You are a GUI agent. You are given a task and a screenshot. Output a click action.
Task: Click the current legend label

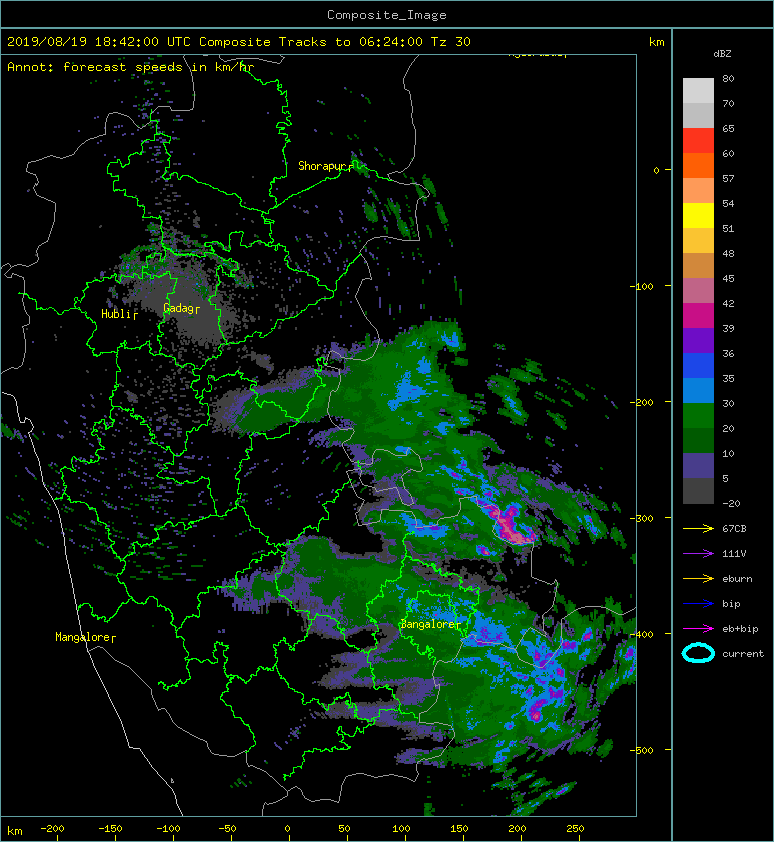coord(743,654)
